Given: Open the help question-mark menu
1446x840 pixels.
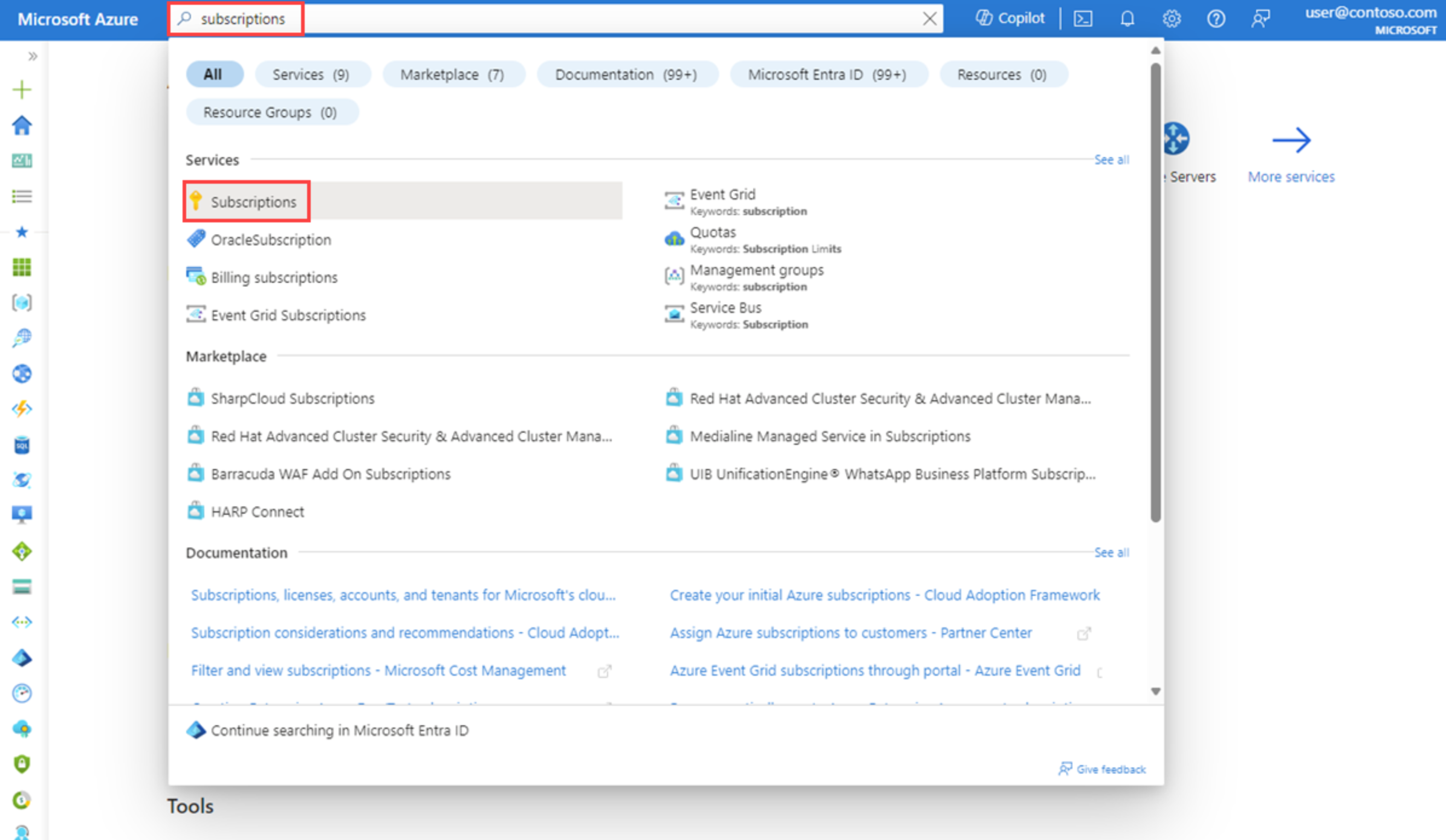Looking at the screenshot, I should point(1216,18).
